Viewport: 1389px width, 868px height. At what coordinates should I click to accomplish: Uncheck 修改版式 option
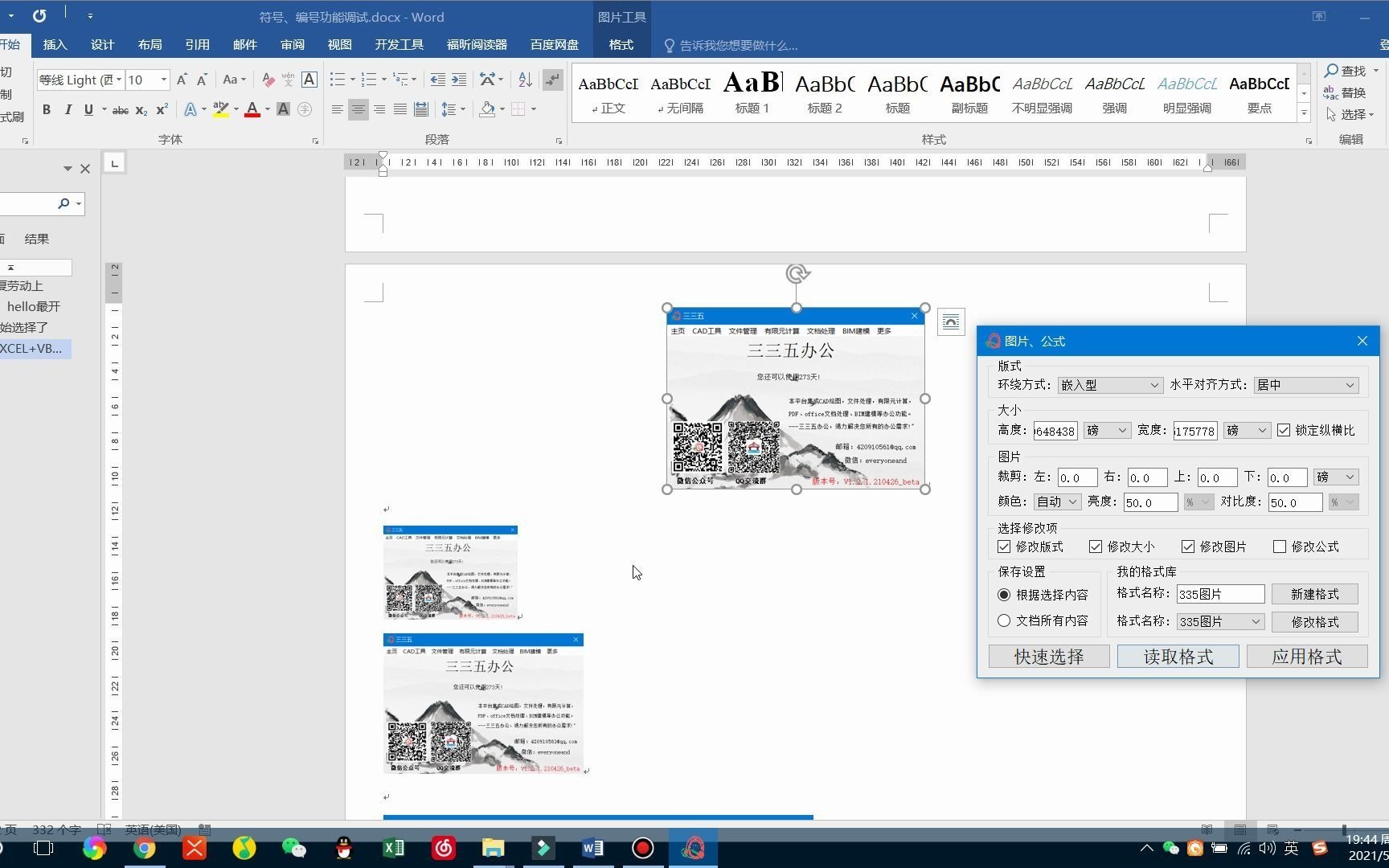pos(1004,547)
